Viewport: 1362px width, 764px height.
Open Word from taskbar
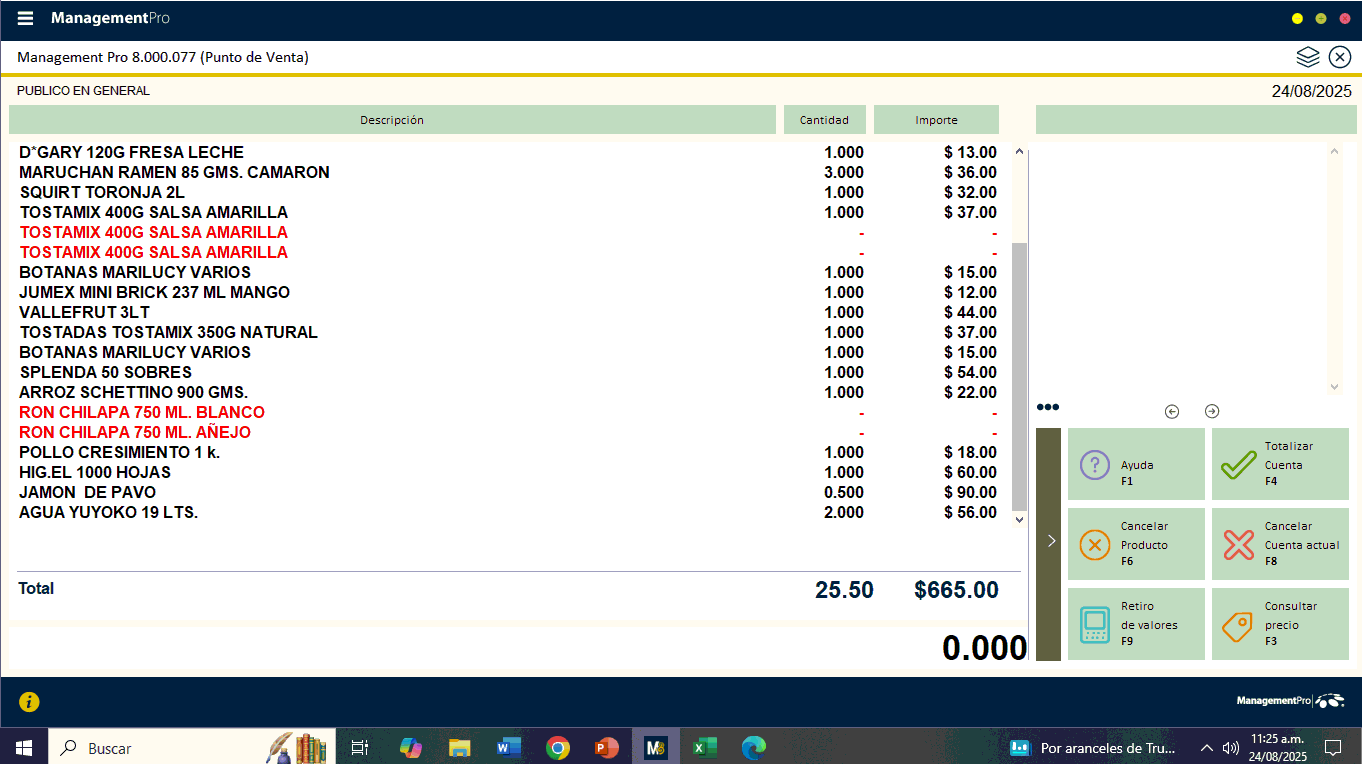click(x=509, y=747)
